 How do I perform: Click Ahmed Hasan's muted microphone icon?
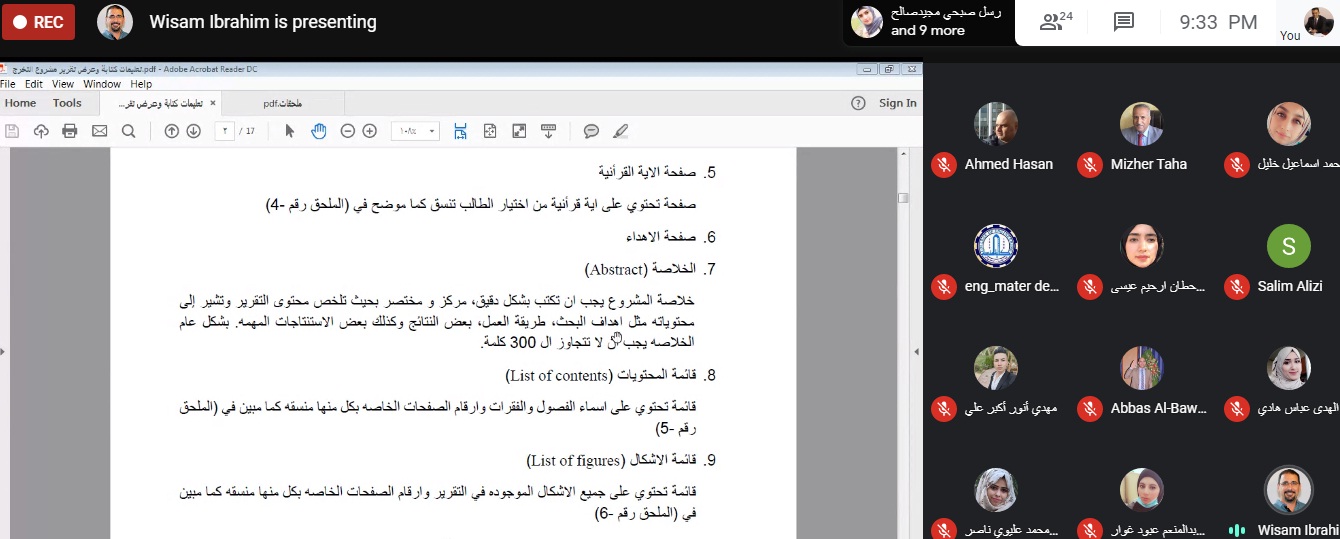coord(943,164)
